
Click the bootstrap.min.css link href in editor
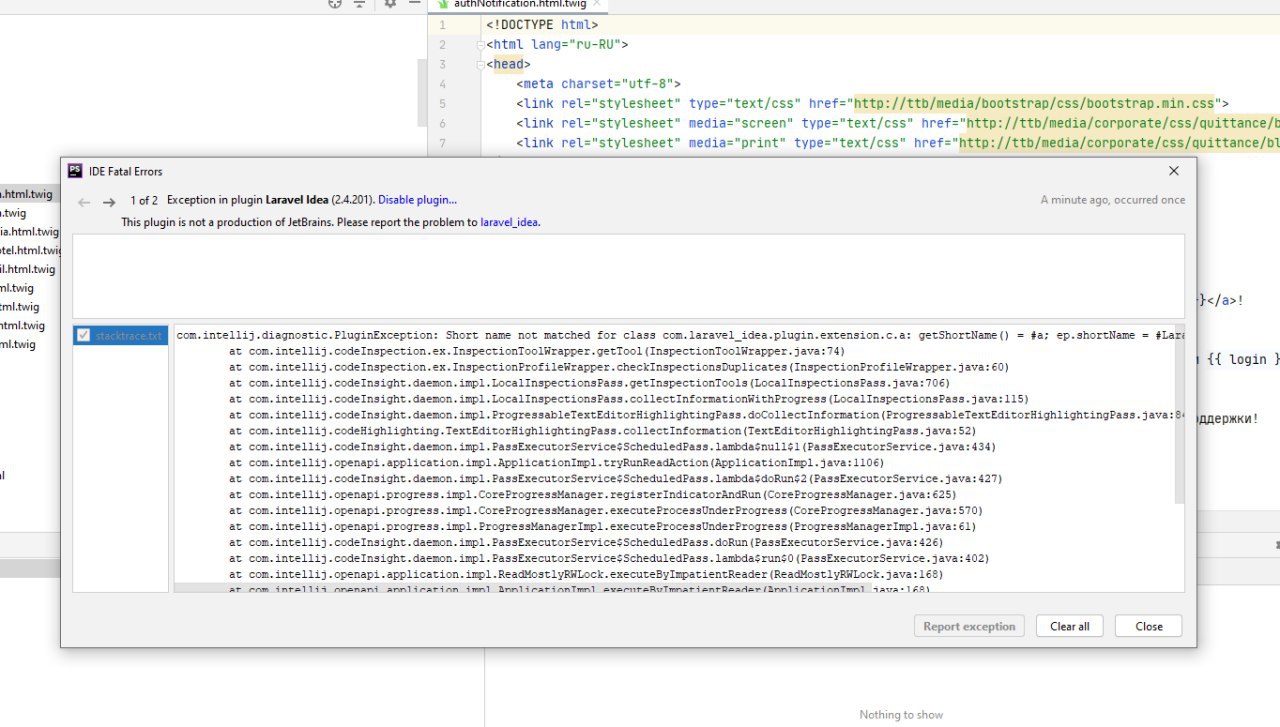point(1034,104)
